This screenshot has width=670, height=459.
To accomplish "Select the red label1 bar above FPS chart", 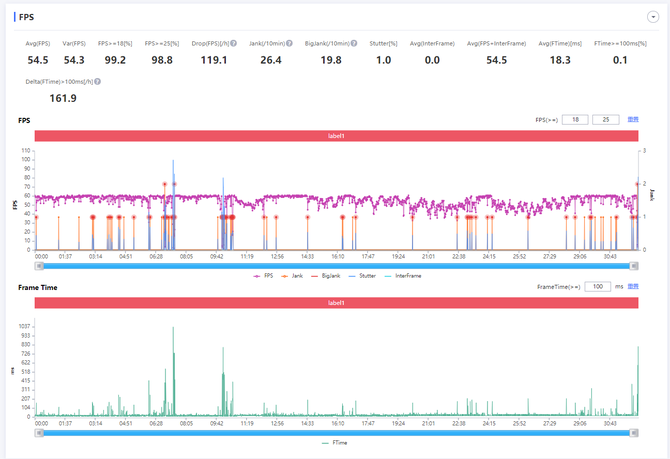I will click(335, 135).
